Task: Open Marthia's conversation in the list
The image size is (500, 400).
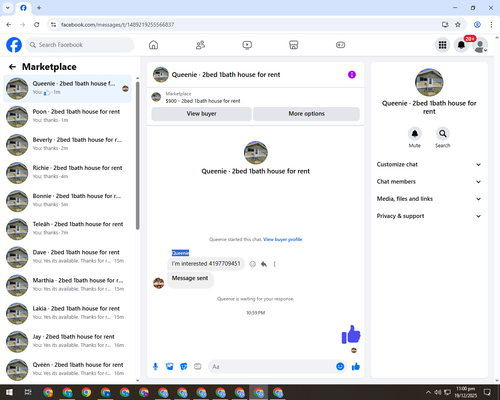Action: click(68, 285)
